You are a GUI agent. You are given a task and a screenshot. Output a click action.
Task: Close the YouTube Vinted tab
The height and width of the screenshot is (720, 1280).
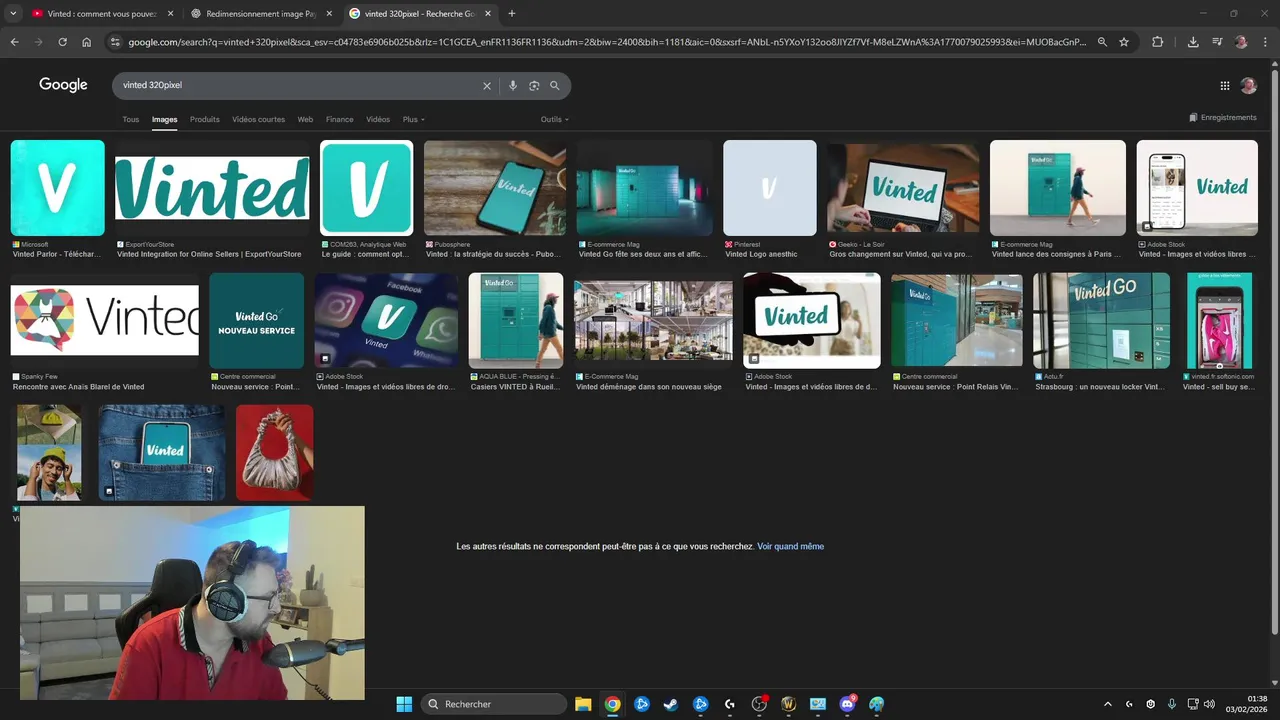[169, 14]
